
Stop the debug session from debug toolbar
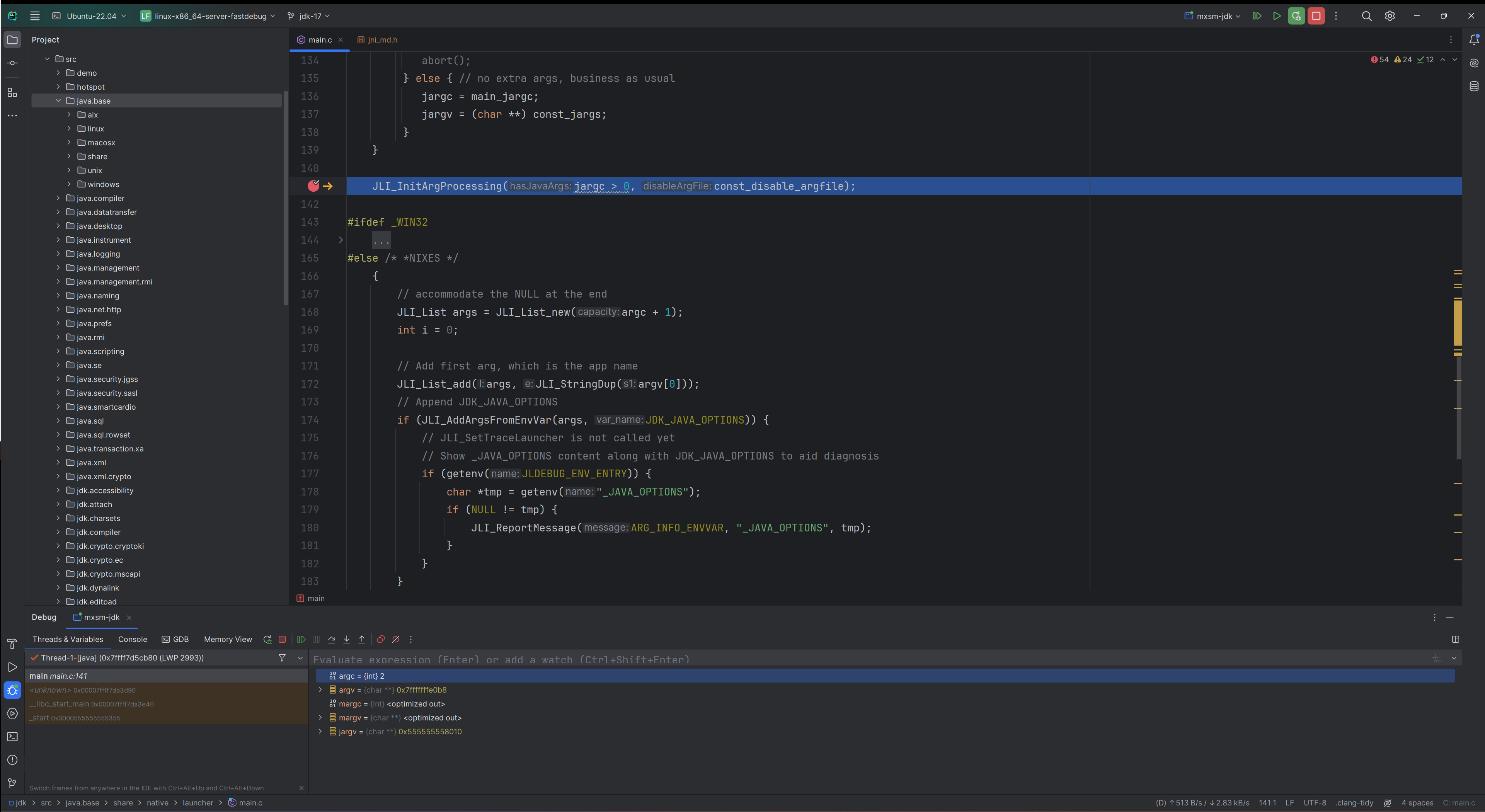282,639
